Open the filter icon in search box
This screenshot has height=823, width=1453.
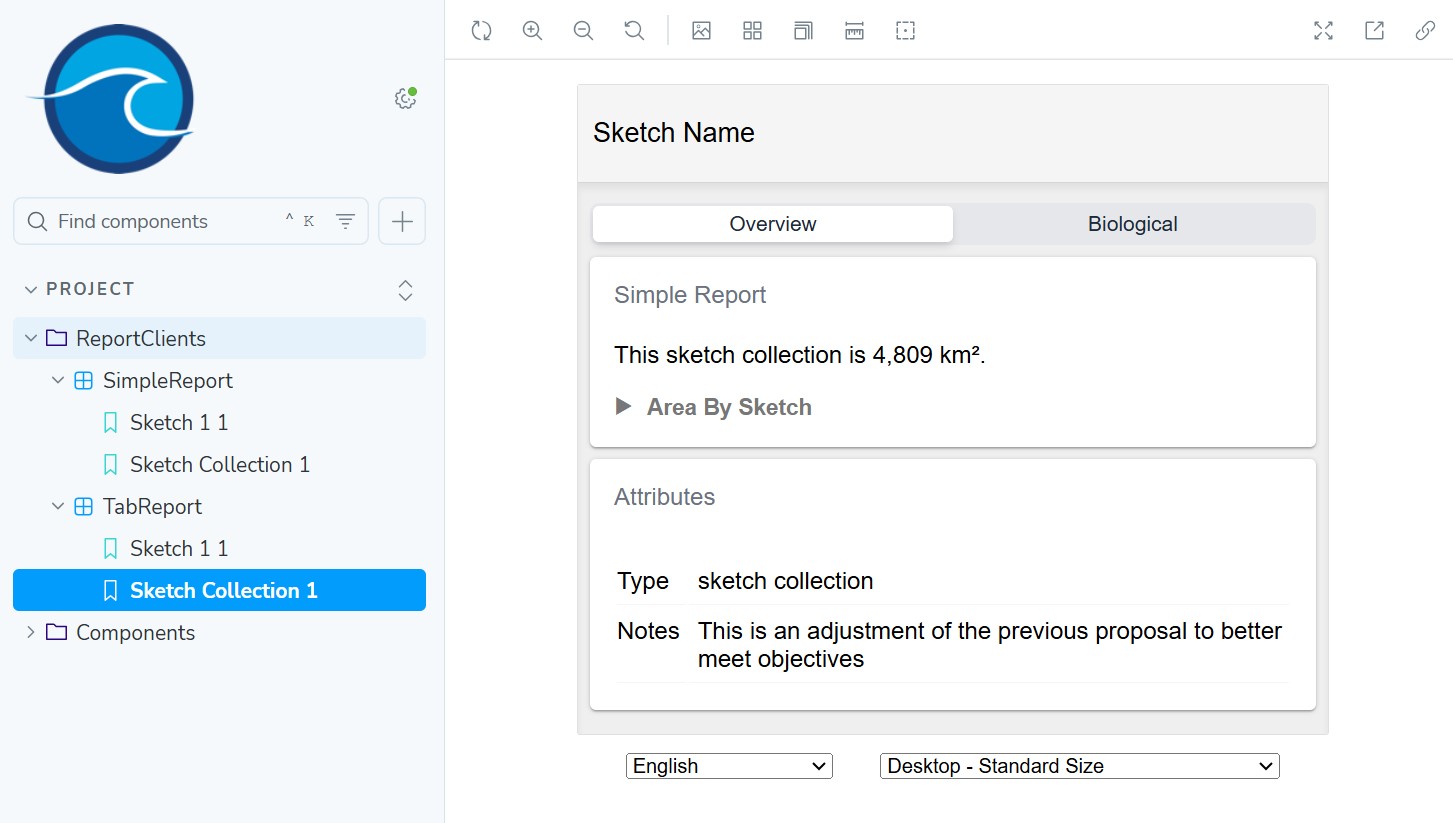tap(345, 221)
